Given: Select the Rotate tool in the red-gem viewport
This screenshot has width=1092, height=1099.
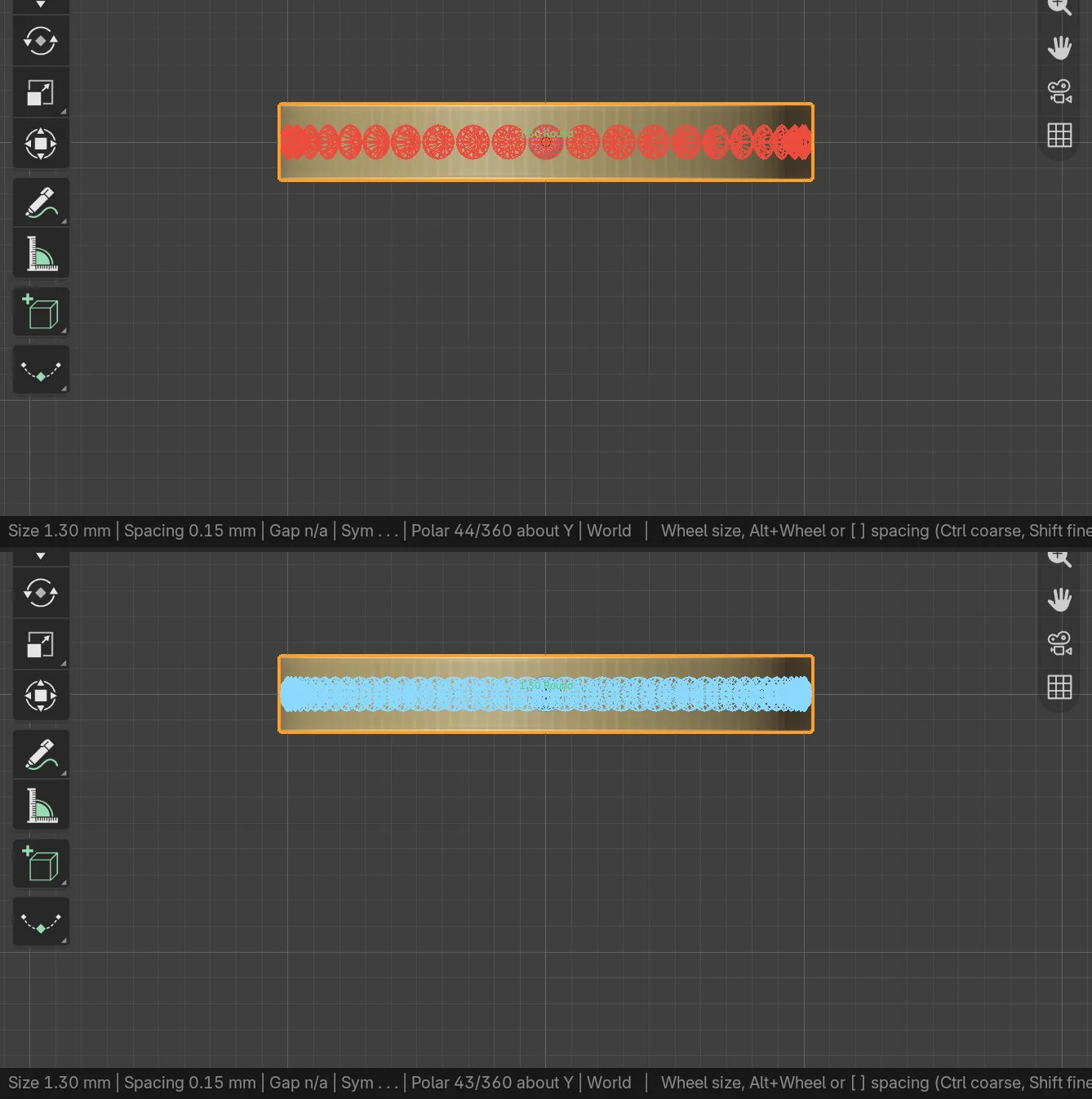Looking at the screenshot, I should pos(41,41).
